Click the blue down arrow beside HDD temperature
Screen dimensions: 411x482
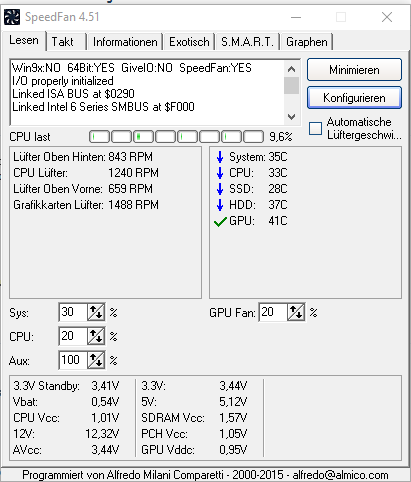220,205
